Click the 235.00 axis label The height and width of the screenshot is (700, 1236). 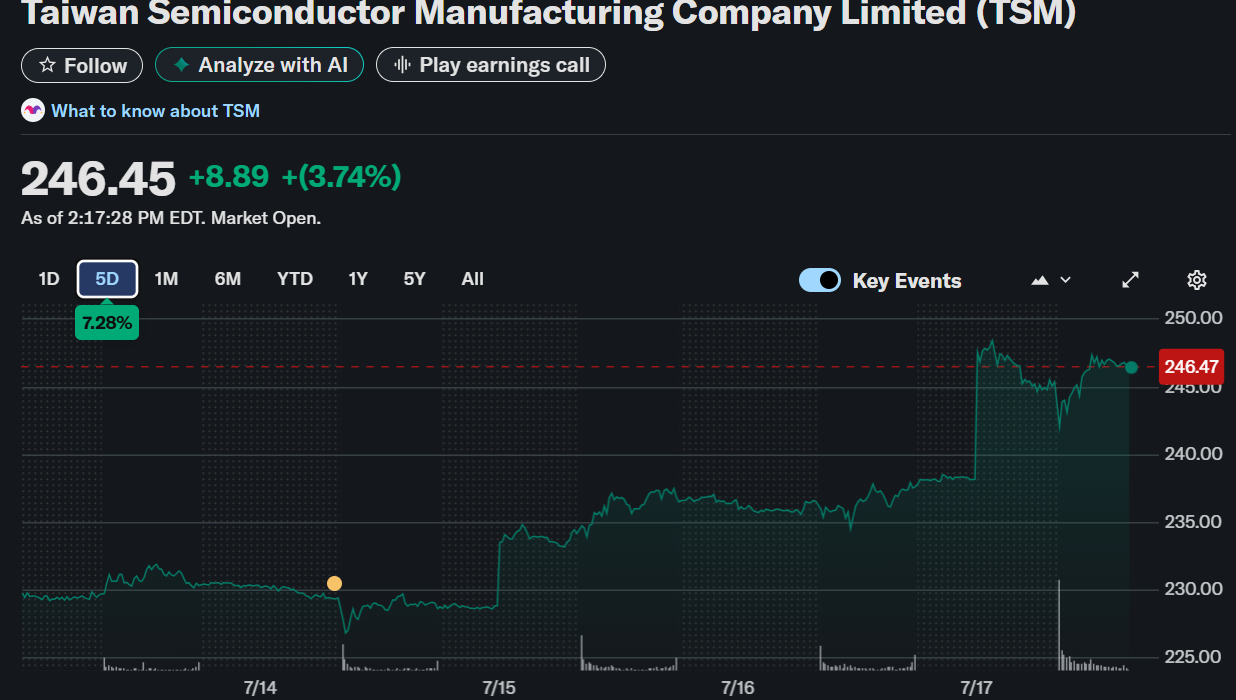1193,522
